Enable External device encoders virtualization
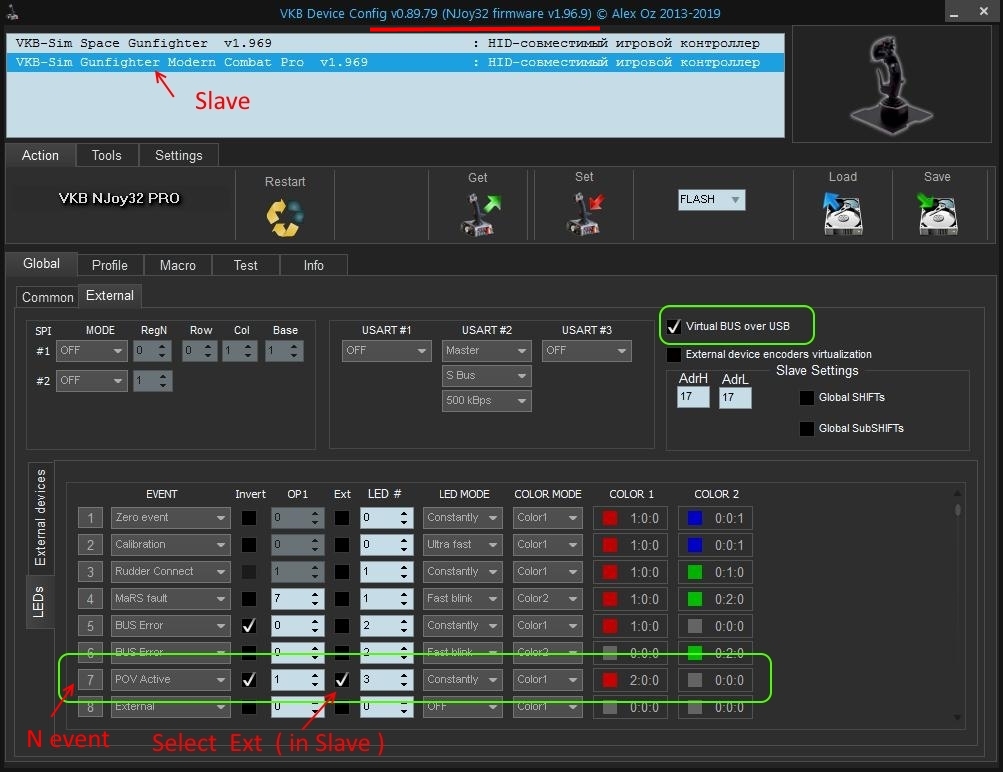 point(674,354)
